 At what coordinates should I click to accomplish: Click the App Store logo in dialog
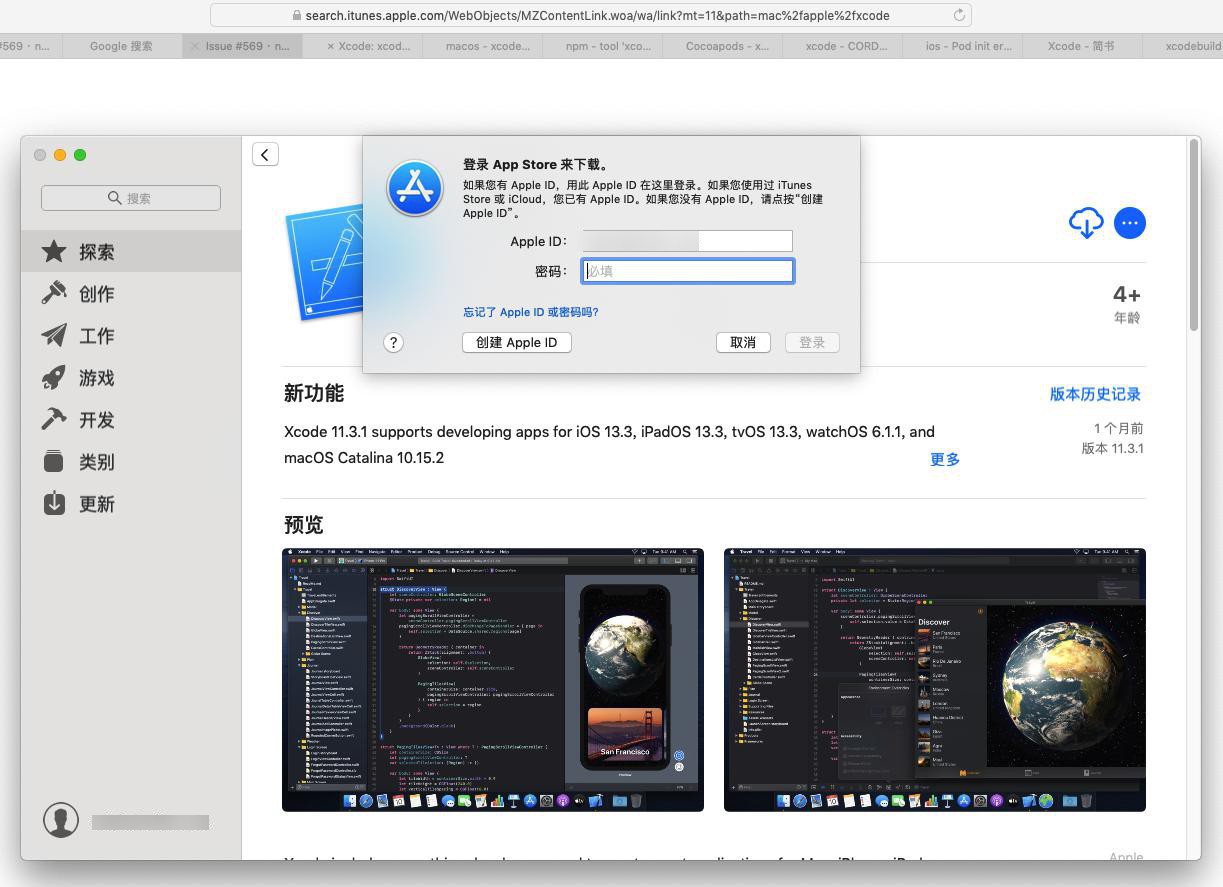(x=415, y=188)
